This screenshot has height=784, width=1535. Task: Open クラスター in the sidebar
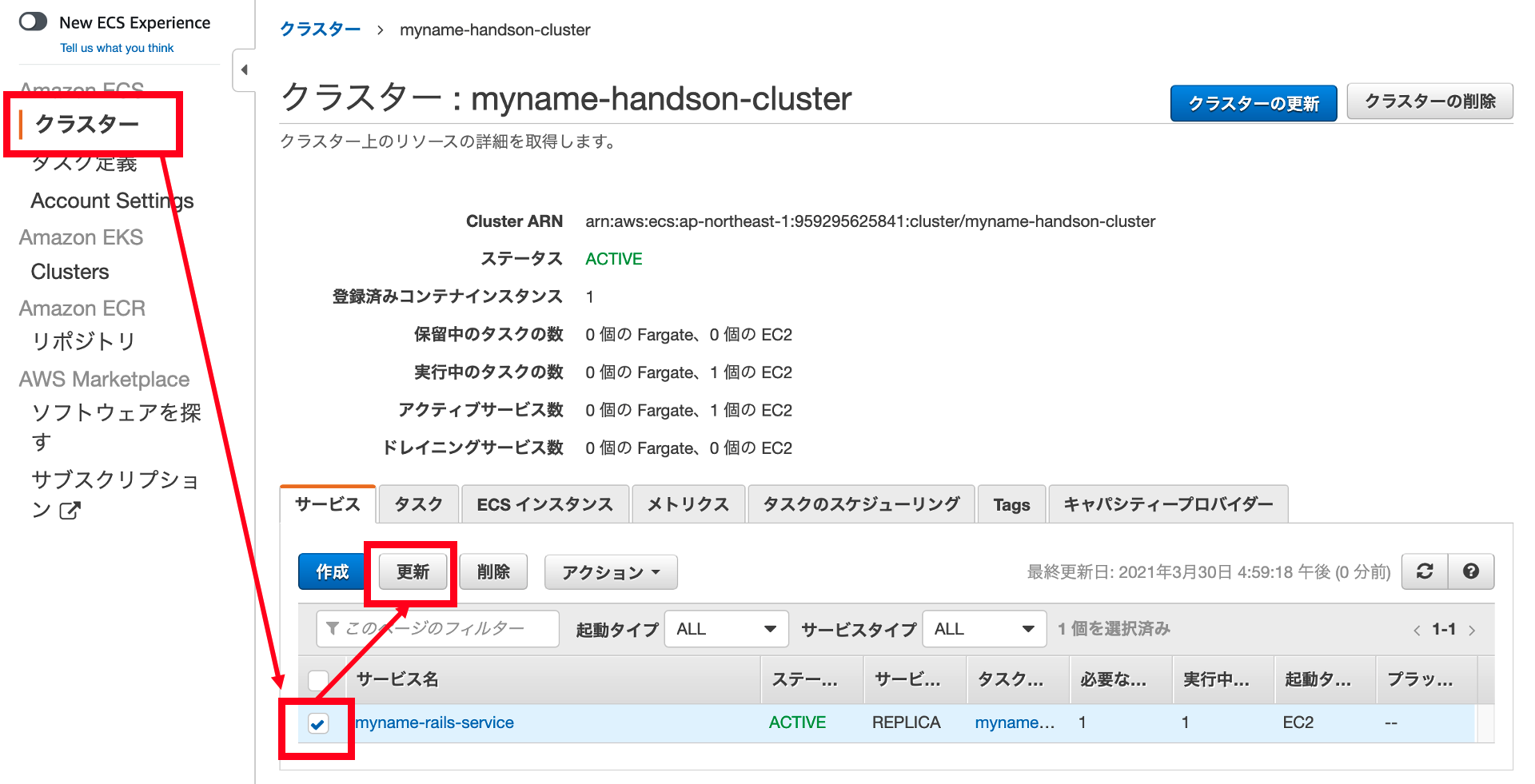87,124
